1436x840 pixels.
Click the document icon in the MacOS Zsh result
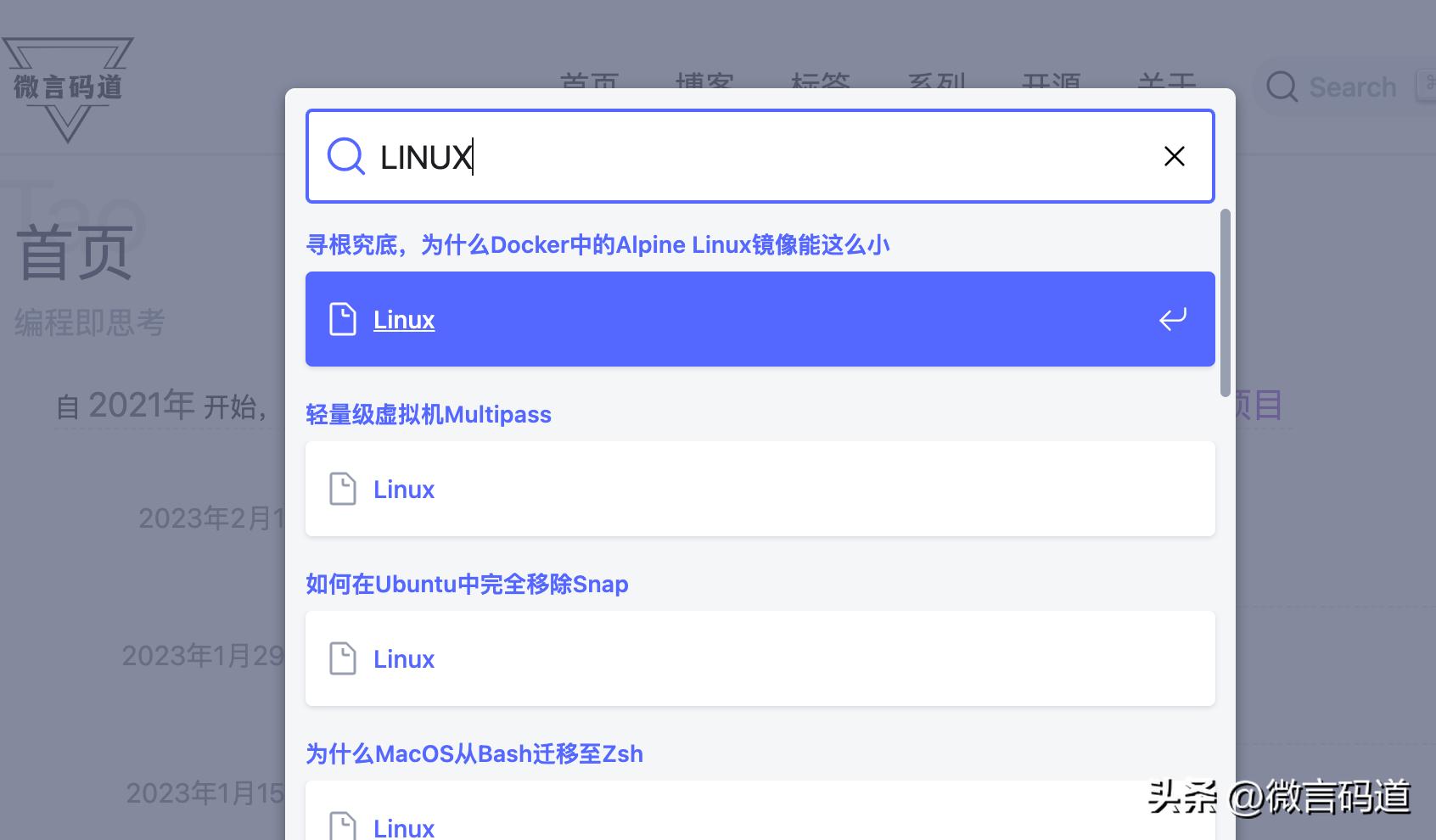(343, 826)
